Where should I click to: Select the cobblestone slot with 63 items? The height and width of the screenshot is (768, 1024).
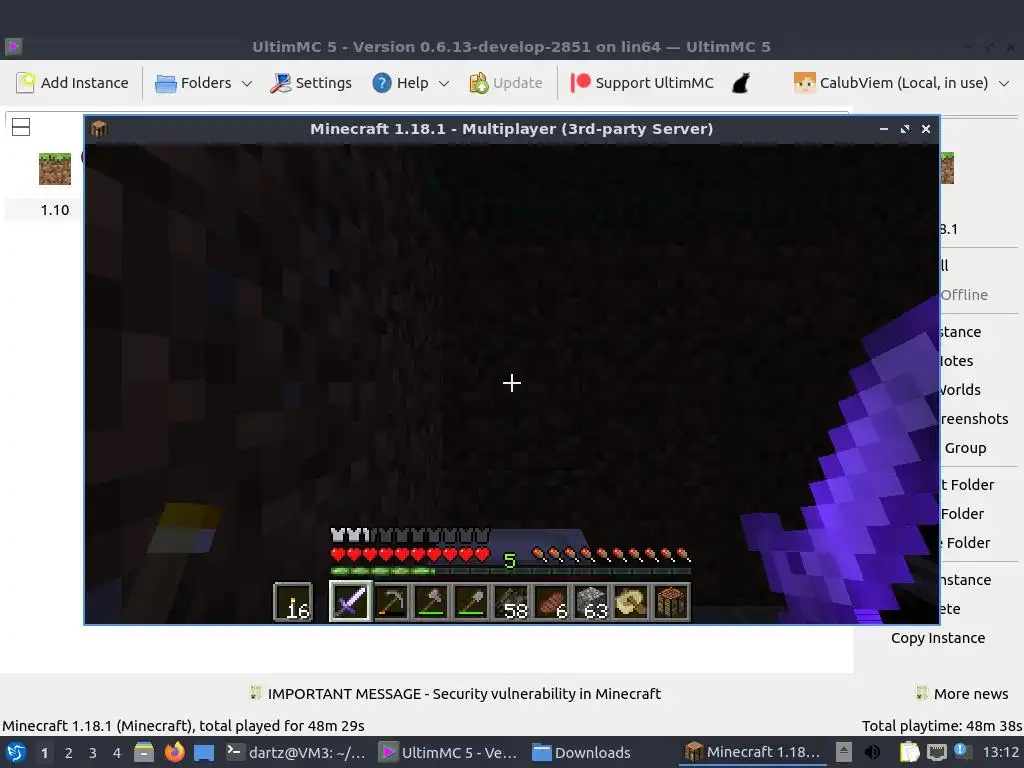[x=592, y=601]
